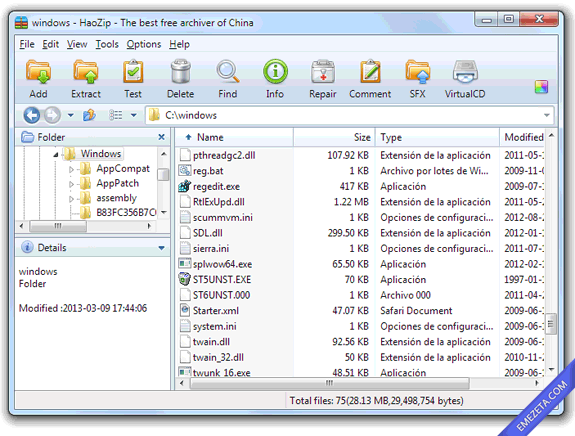575x436 pixels.
Task: Click the Details panel info icon
Action: [27, 248]
